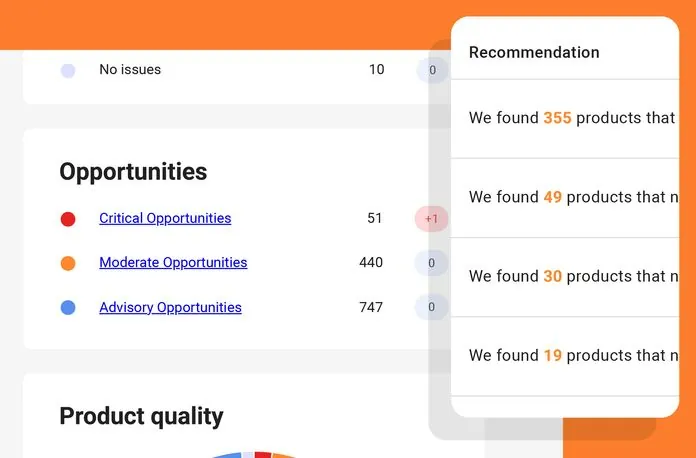Click the red Critical Opportunities dot
Viewport: 696px width, 458px height.
pyautogui.click(x=68, y=219)
